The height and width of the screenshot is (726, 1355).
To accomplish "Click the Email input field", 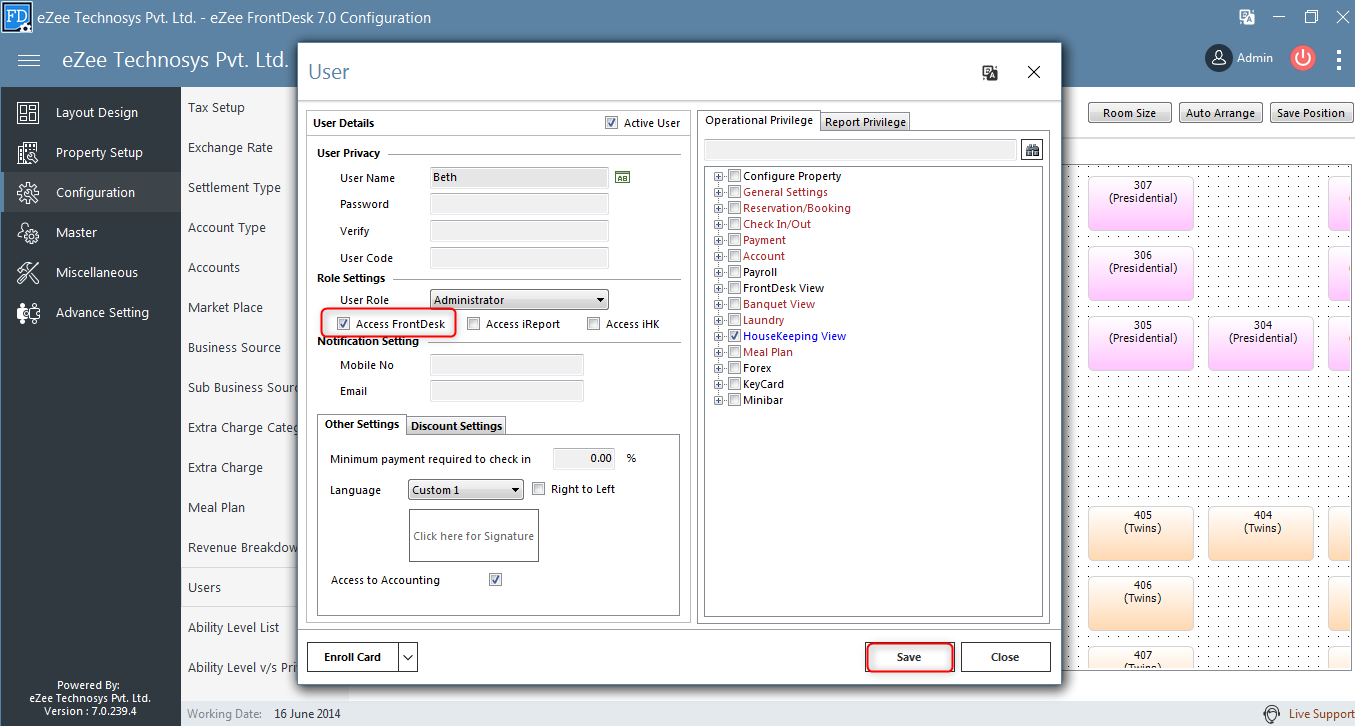I will [x=507, y=391].
